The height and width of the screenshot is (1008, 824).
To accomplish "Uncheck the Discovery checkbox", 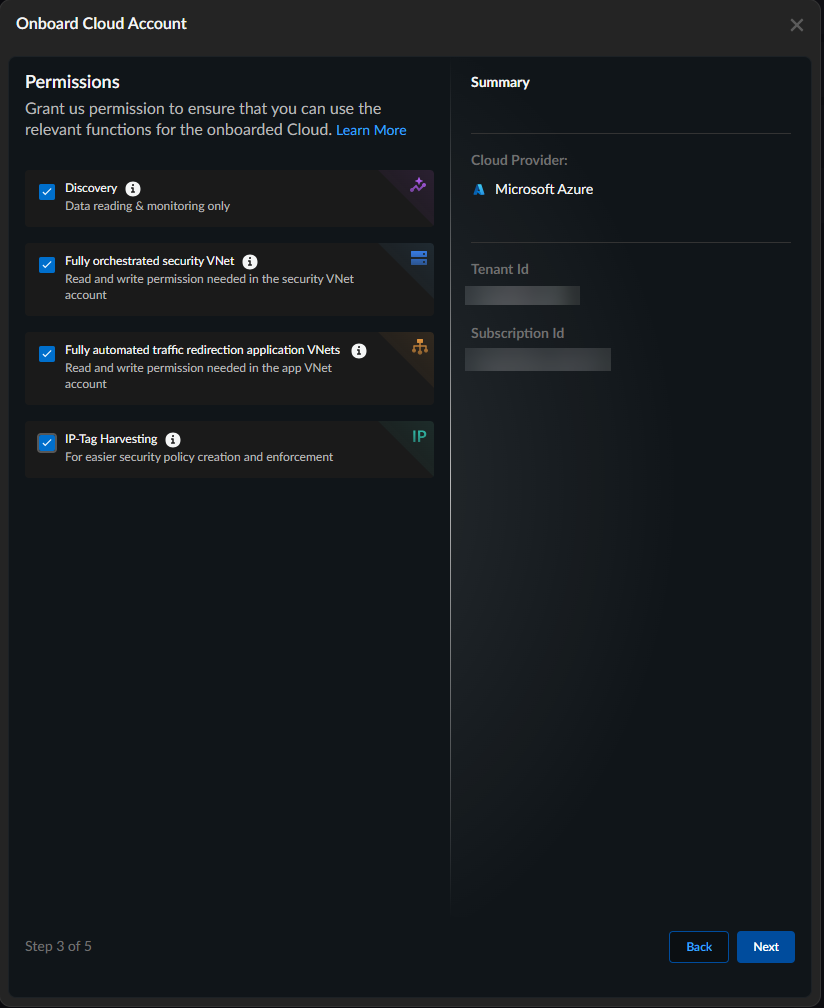I will pos(47,192).
